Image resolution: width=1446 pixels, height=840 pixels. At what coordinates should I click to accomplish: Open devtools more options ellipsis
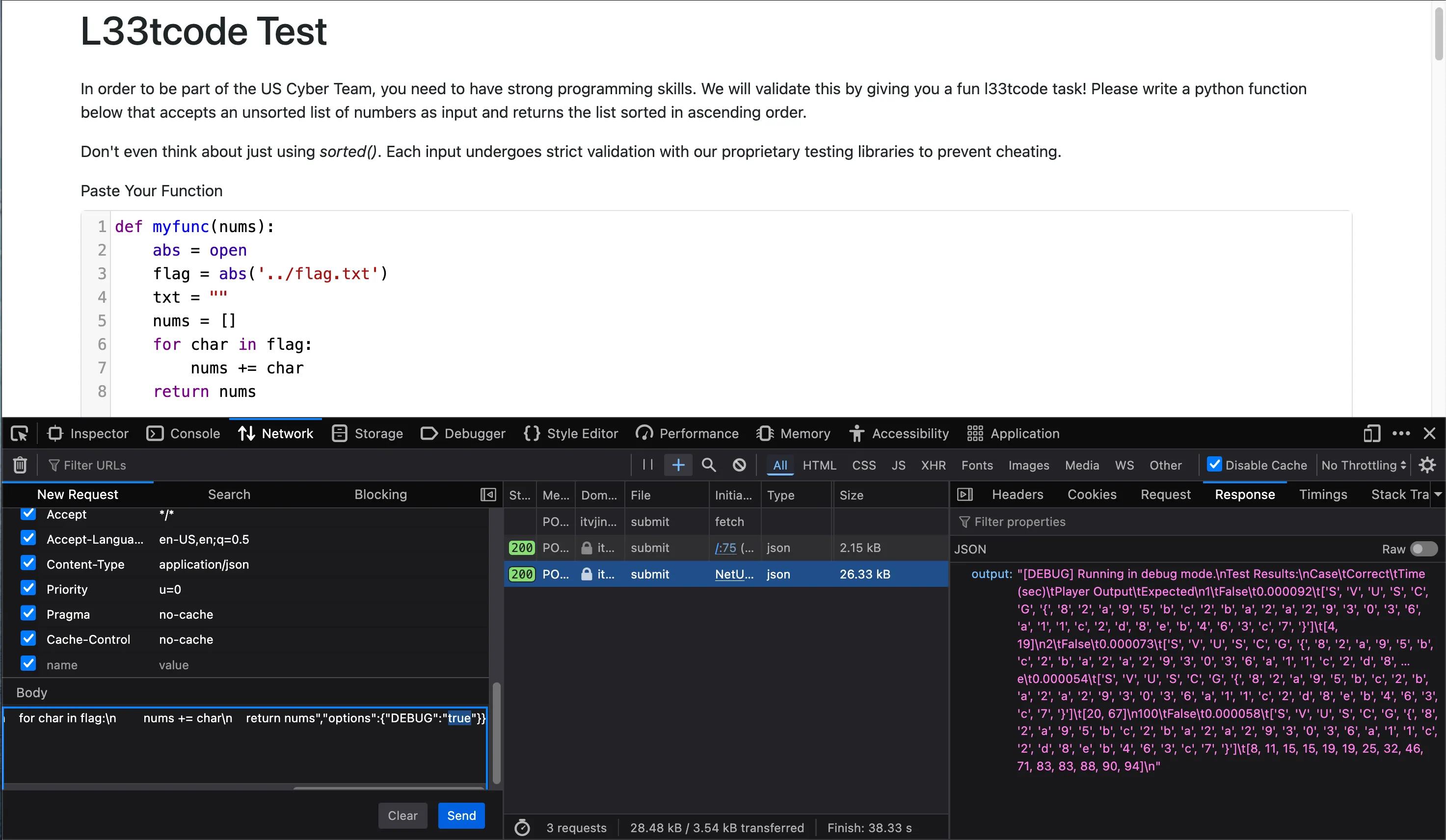[x=1401, y=434]
